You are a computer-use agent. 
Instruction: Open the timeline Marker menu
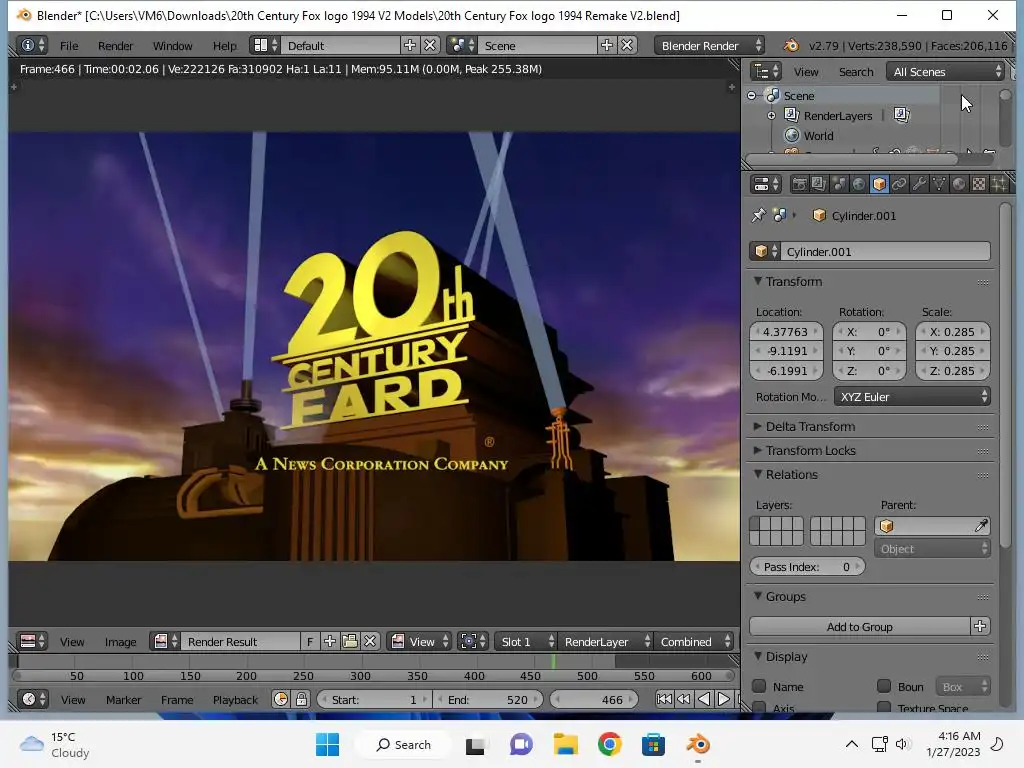(123, 699)
